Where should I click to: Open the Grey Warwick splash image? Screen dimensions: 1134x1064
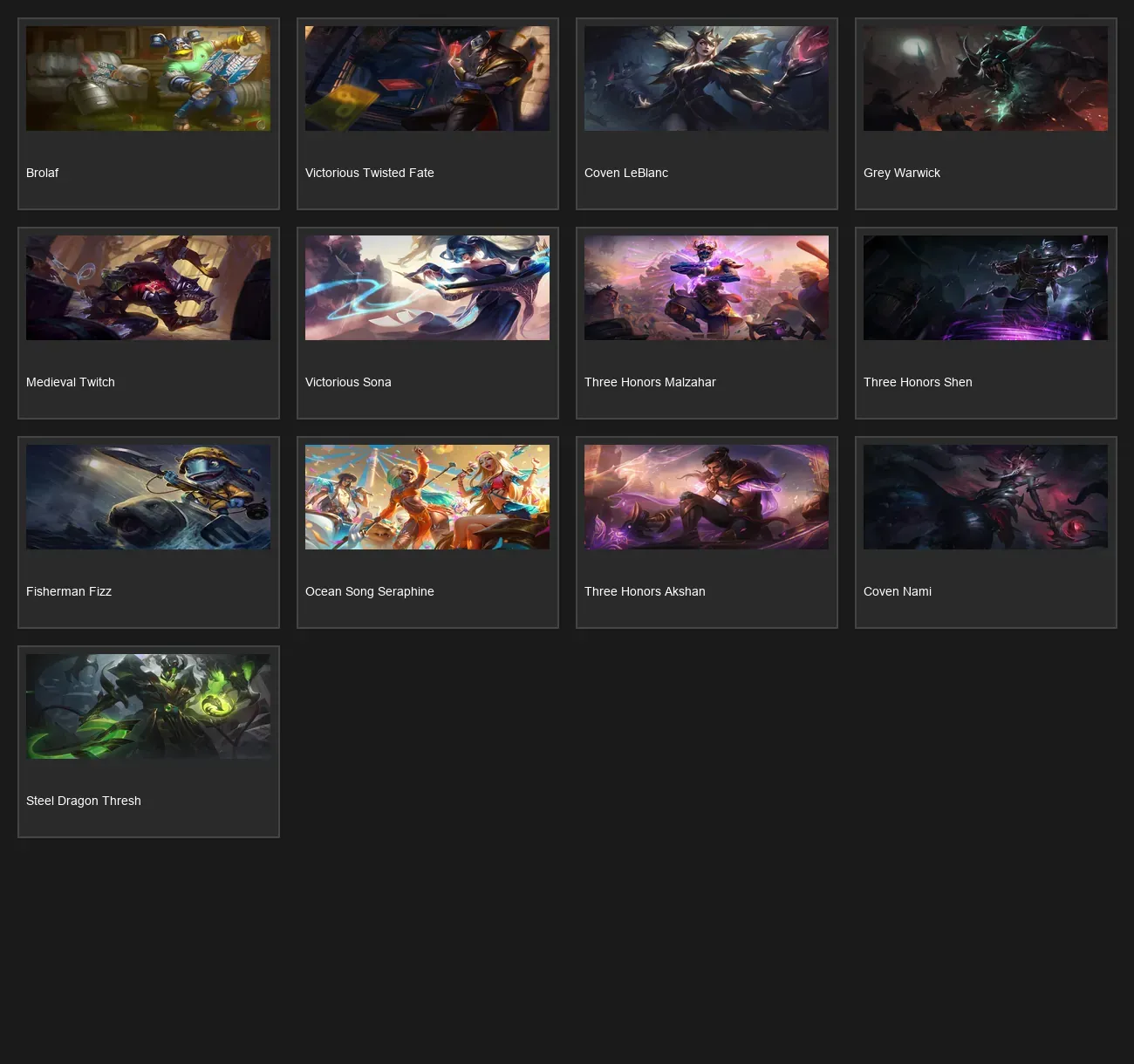986,78
